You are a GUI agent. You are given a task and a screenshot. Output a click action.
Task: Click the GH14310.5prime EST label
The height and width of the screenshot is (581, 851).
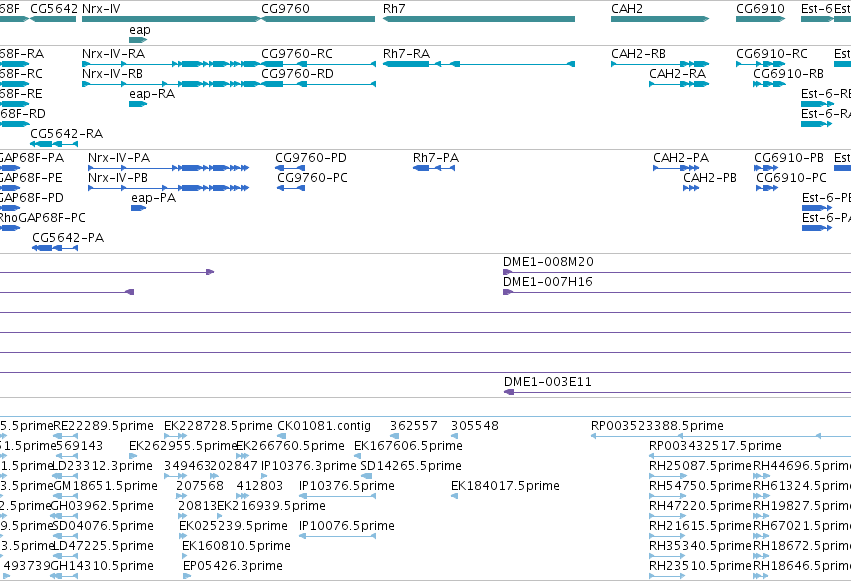point(102,566)
